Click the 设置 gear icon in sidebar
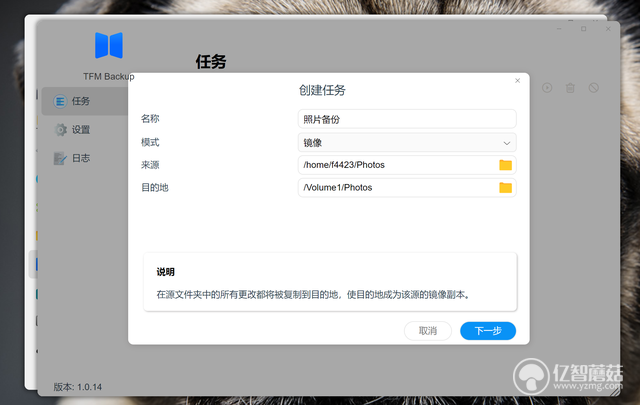Viewport: 640px width, 405px height. [x=60, y=130]
